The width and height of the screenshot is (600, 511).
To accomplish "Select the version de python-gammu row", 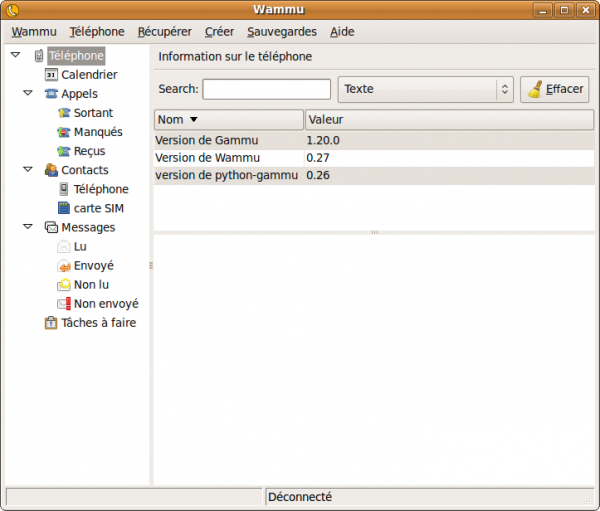I will coord(374,175).
